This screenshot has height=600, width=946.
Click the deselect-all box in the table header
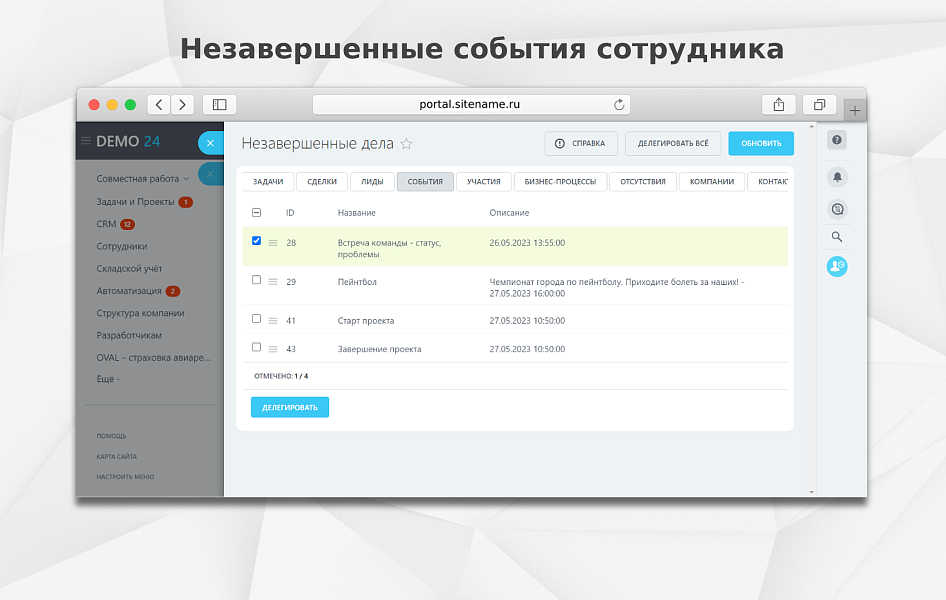[x=256, y=212]
